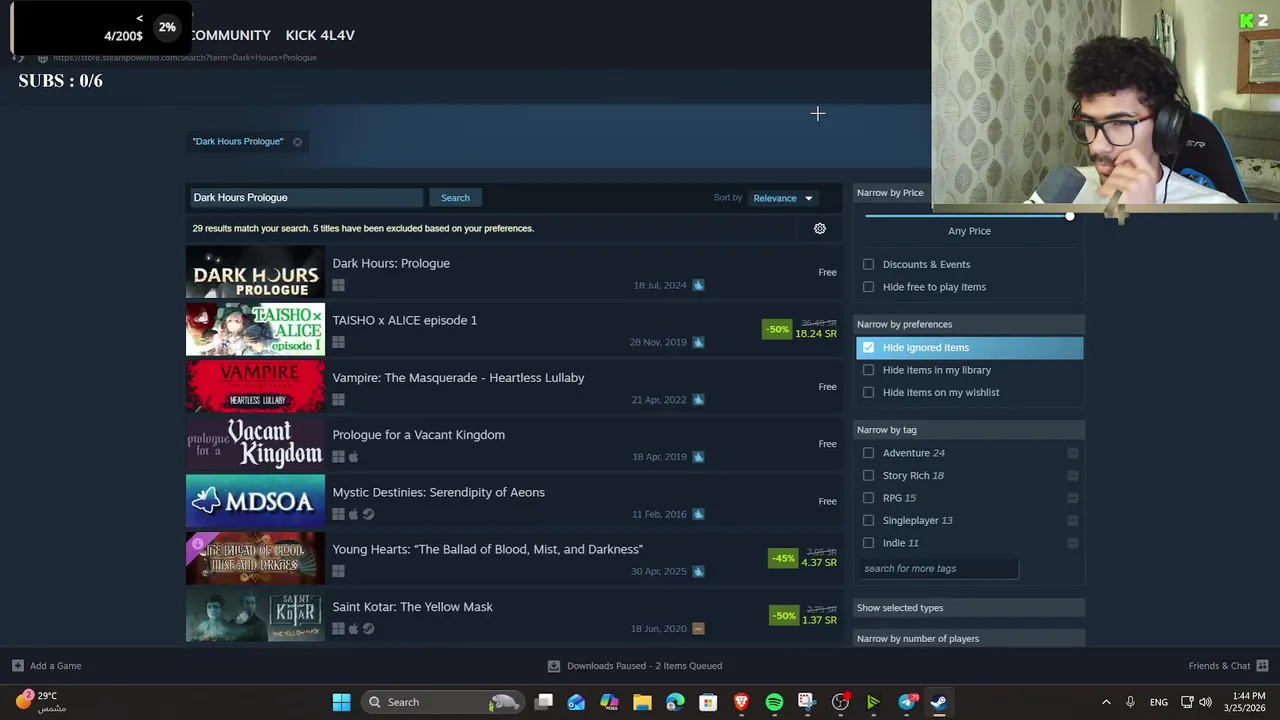Image resolution: width=1280 pixels, height=720 pixels.
Task: Adjust the Any Price slider handle
Action: (x=1070, y=216)
